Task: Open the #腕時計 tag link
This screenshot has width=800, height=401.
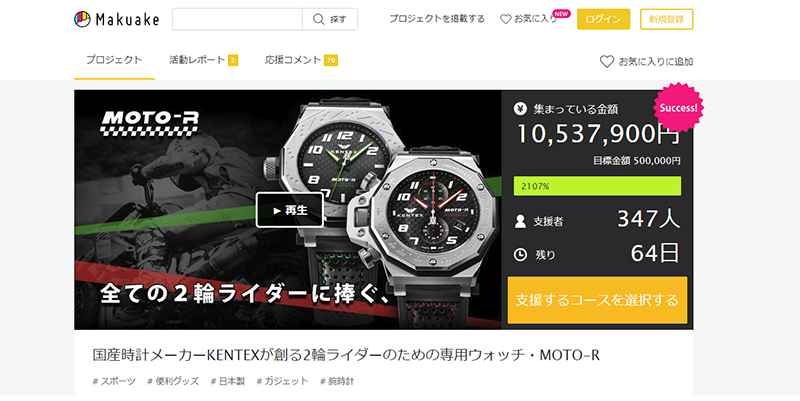Action: (x=337, y=381)
